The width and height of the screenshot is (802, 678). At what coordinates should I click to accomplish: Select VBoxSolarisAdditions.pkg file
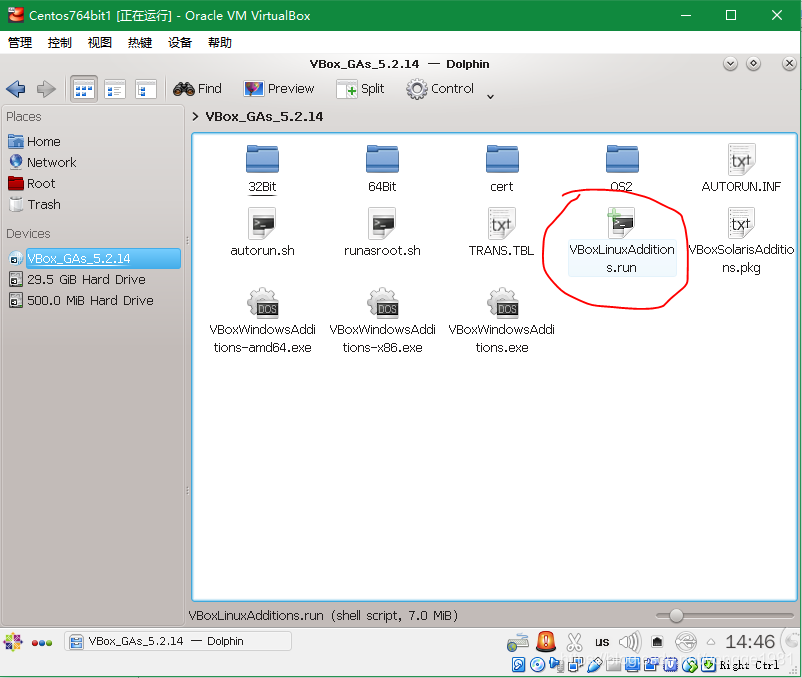[741, 241]
